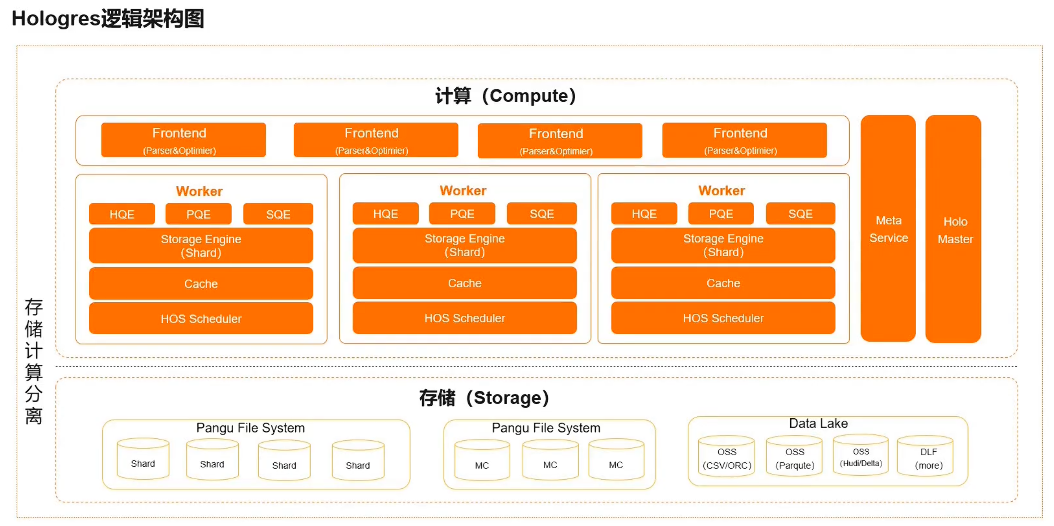Select SQE in the right Worker

pos(801,214)
